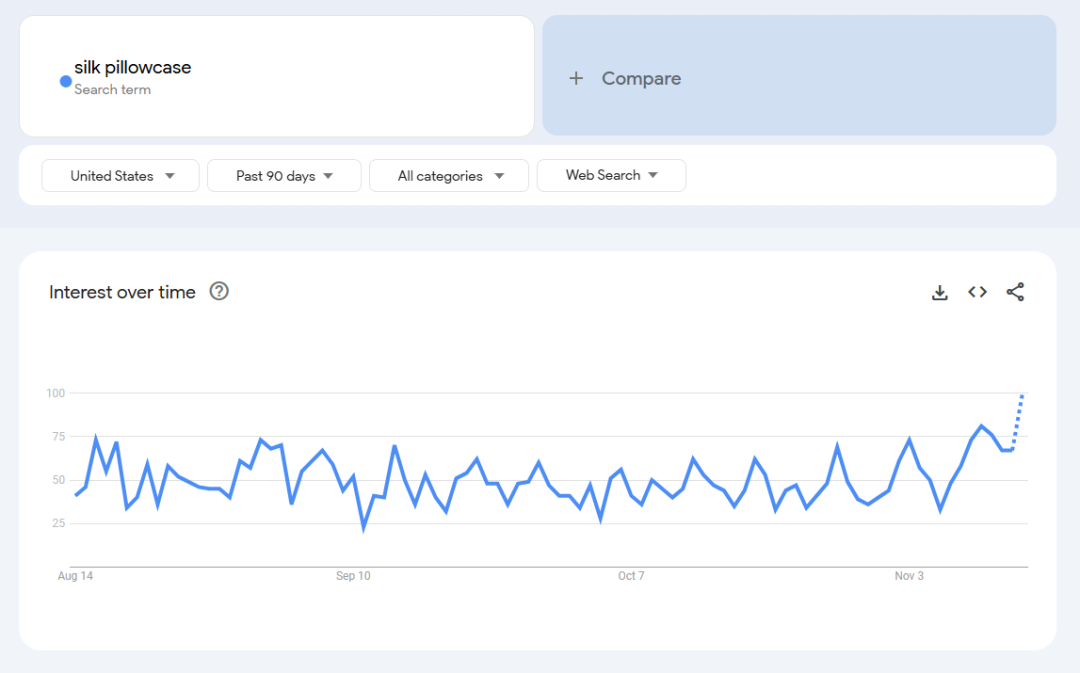Image resolution: width=1080 pixels, height=673 pixels.
Task: Click the Interest over time heading
Action: [x=122, y=292]
